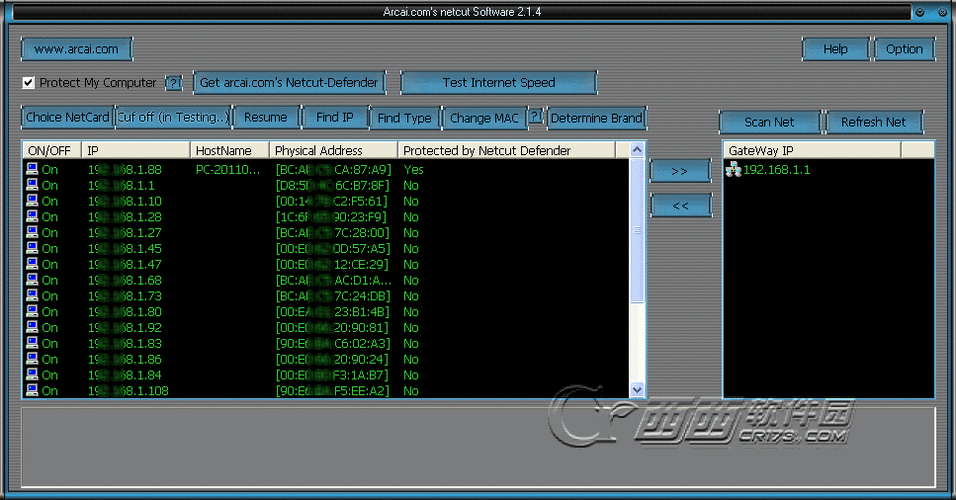The image size is (956, 500).
Task: Click the Scan Net button
Action: click(769, 122)
